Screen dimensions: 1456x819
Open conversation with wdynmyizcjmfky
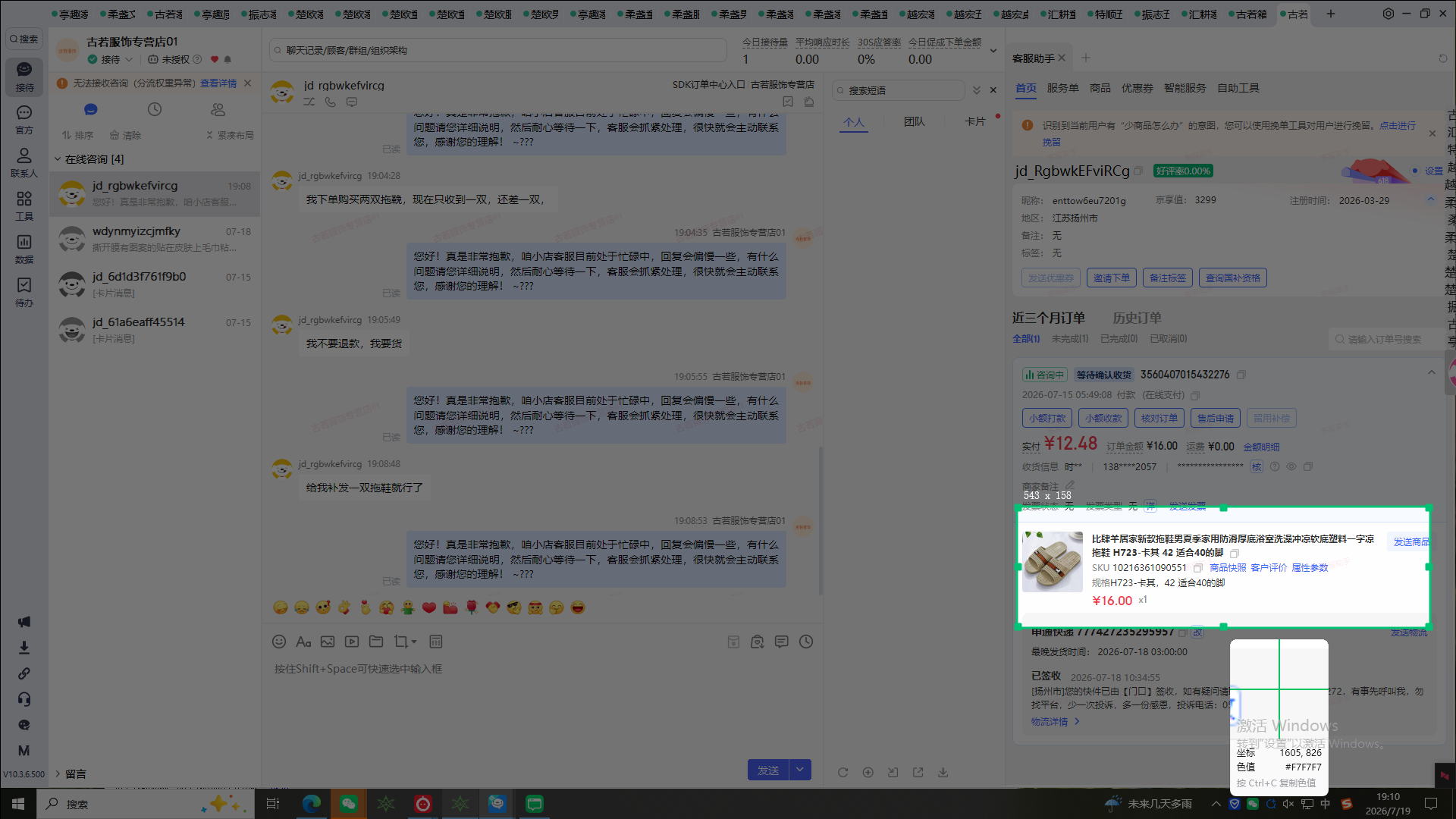click(x=155, y=239)
